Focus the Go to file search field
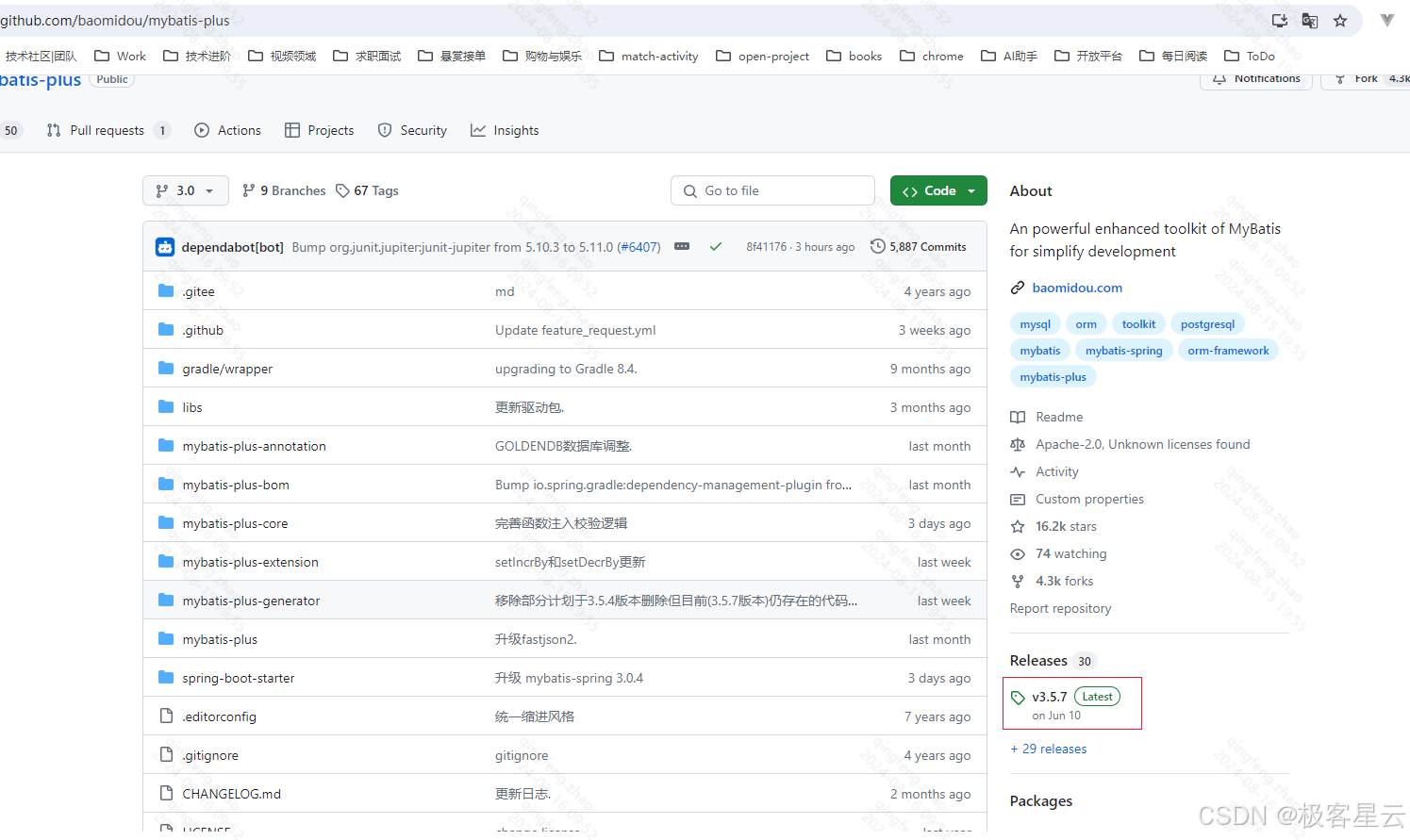The image size is (1410, 840). pyautogui.click(x=772, y=190)
